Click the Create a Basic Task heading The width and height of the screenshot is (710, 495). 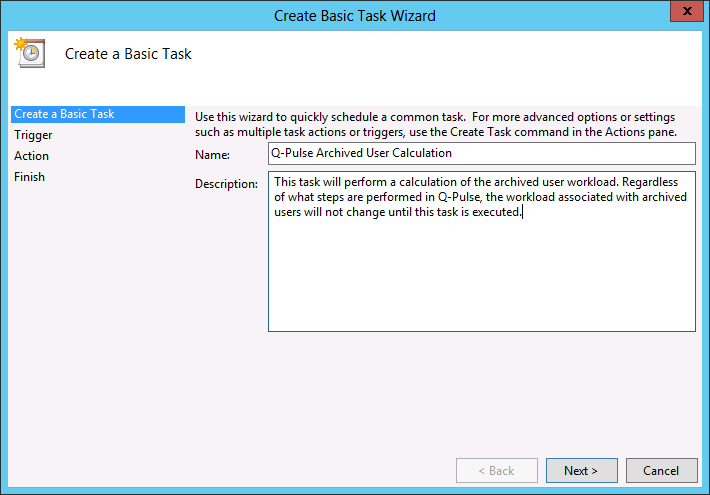(128, 54)
